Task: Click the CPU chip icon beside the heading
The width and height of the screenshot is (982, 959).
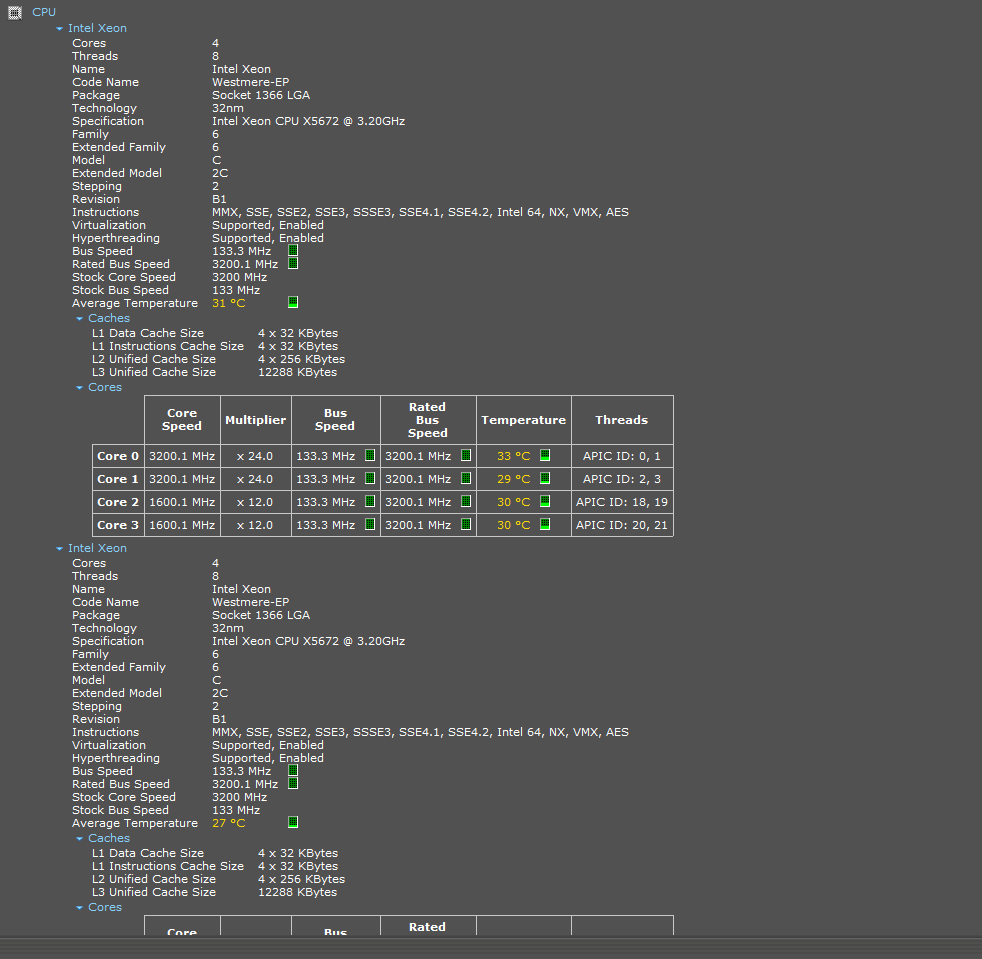Action: [15, 13]
